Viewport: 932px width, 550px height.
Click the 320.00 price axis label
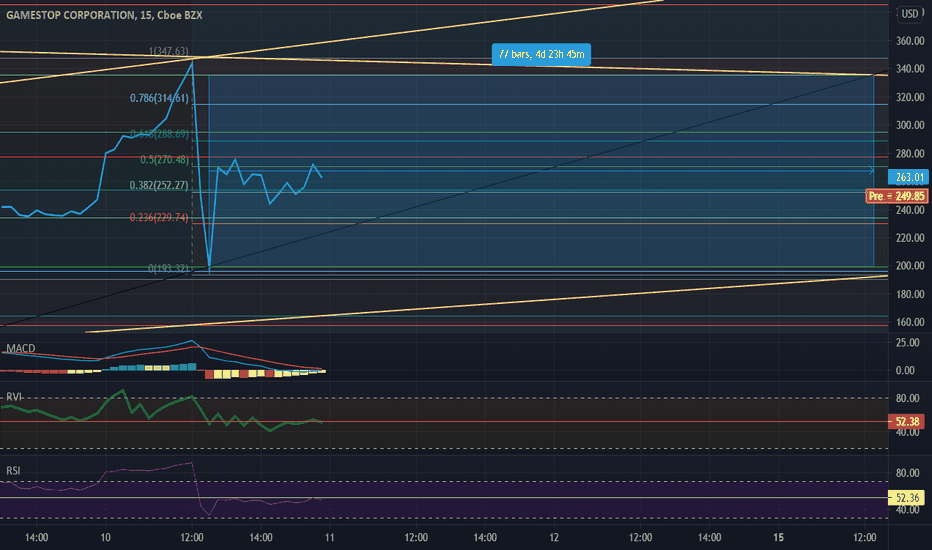pos(910,97)
